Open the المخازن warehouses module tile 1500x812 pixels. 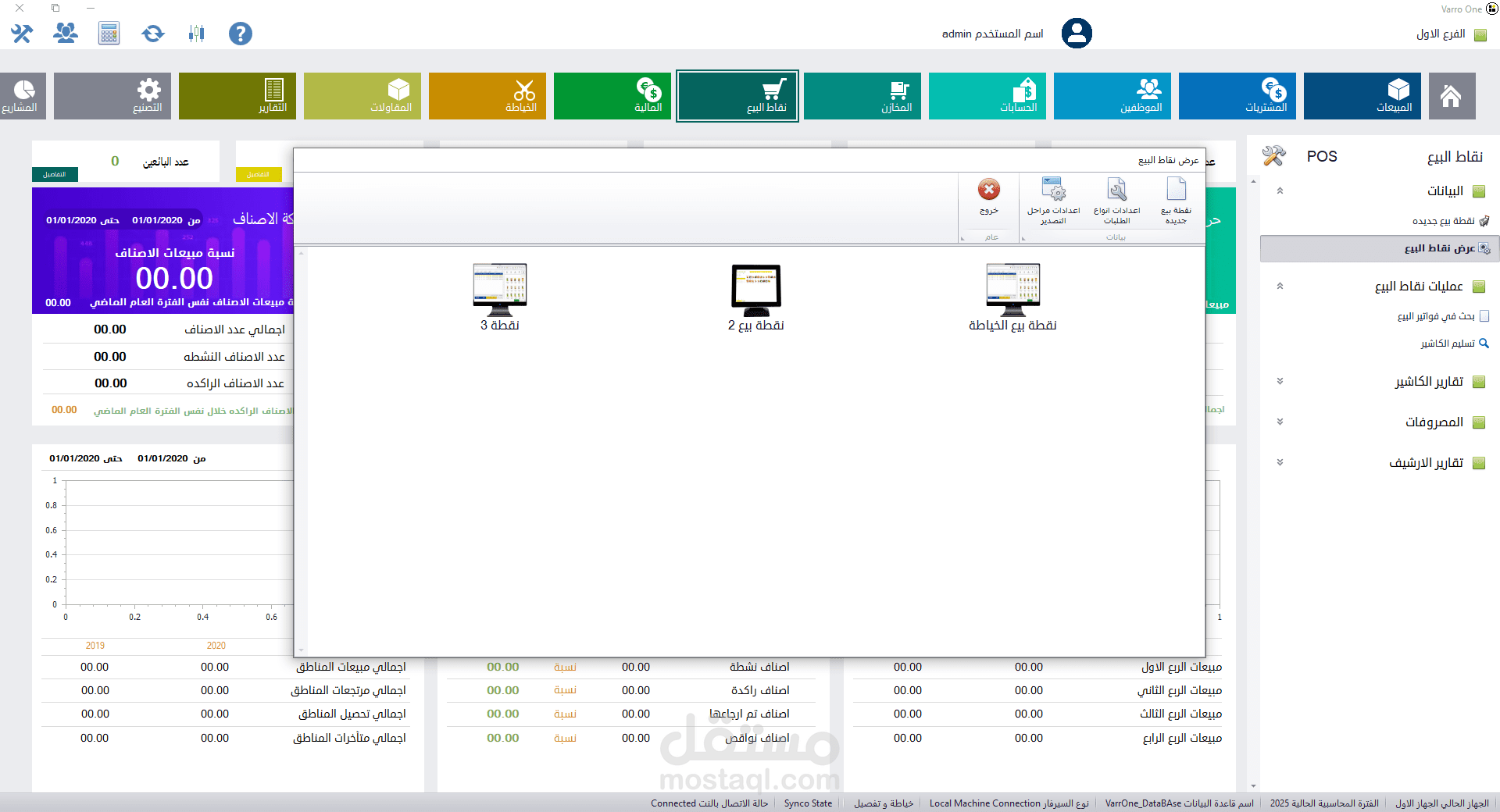(x=862, y=96)
